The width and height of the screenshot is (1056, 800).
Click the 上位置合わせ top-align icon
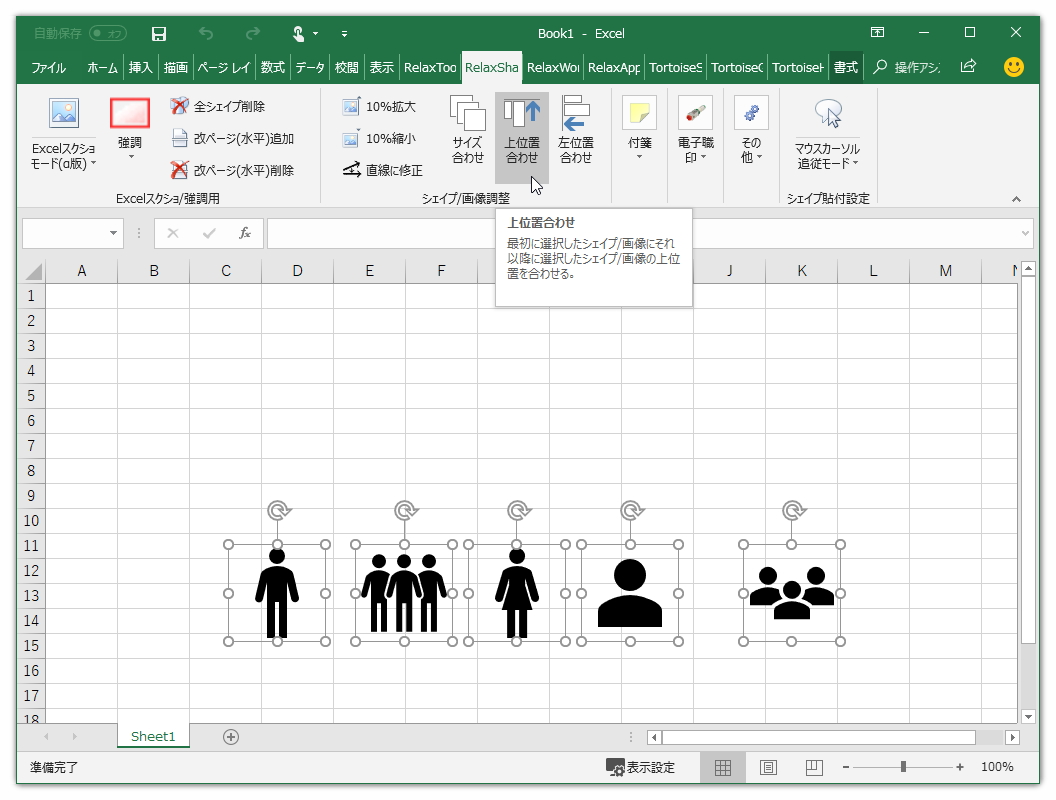tap(521, 128)
